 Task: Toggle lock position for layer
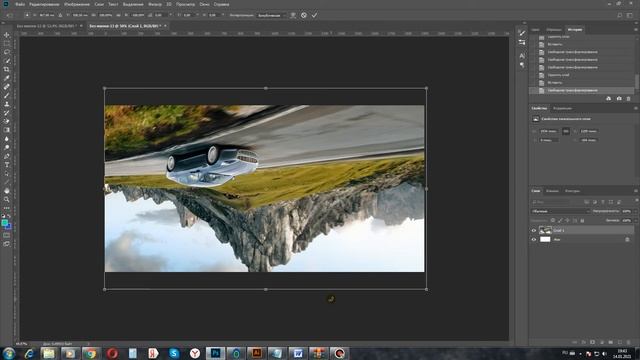click(568, 220)
